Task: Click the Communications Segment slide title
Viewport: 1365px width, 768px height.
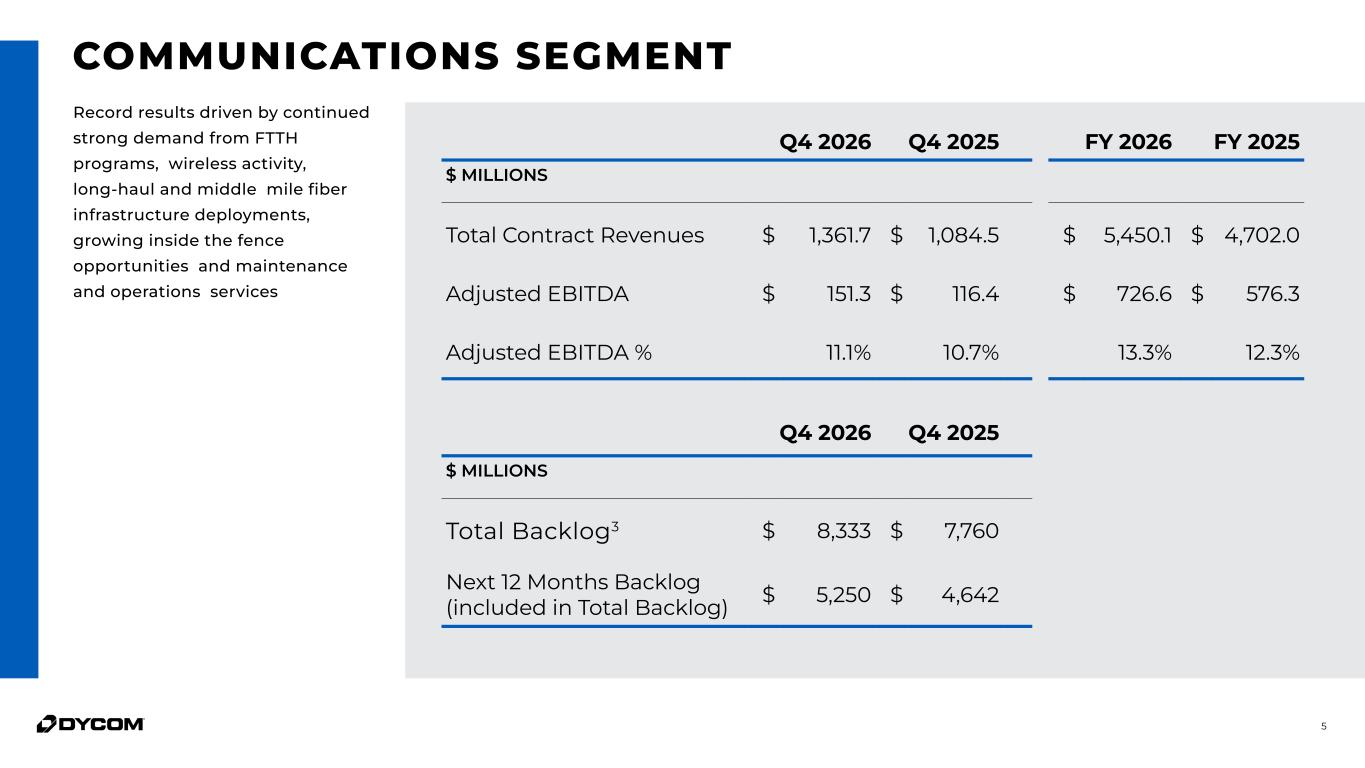Action: 402,56
